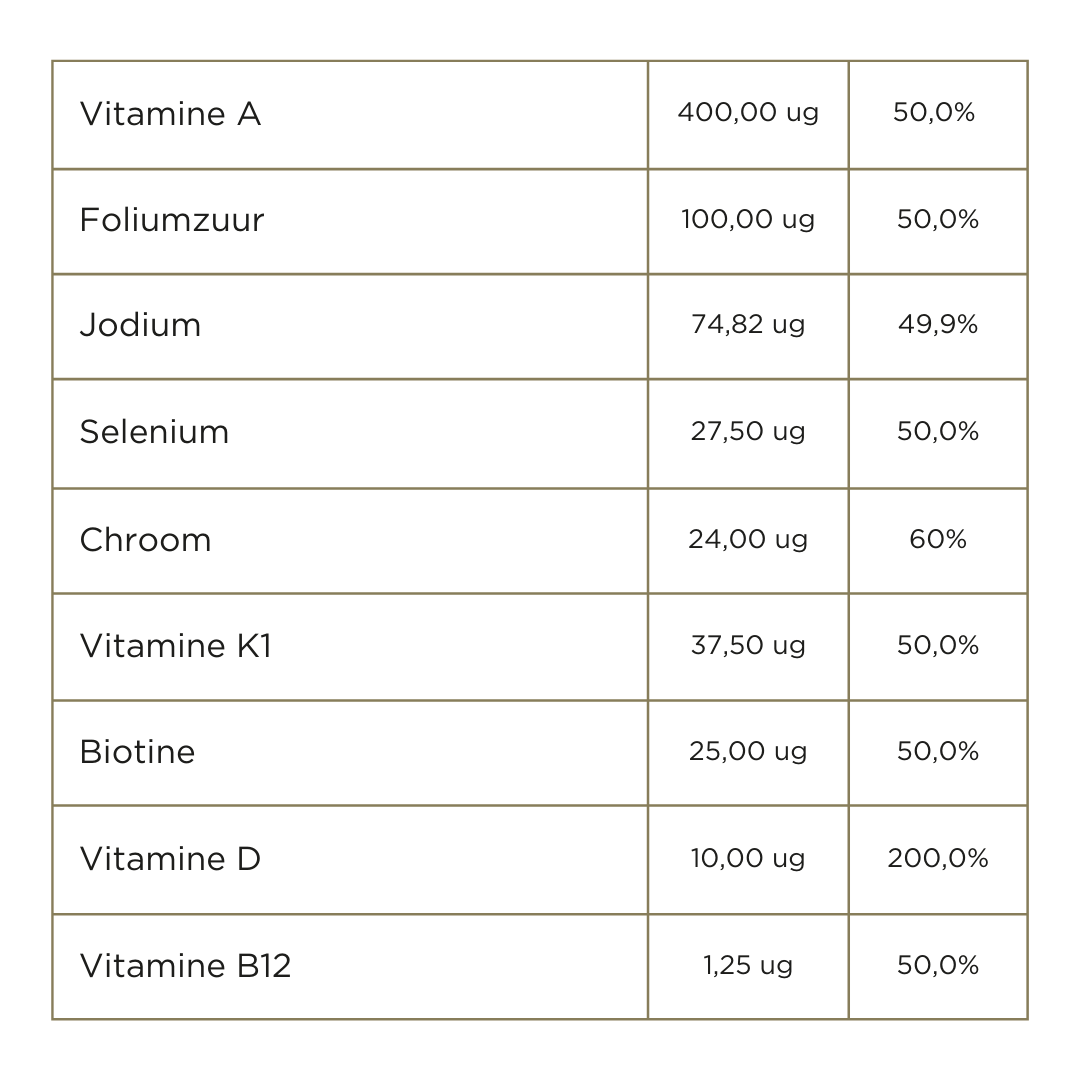The image size is (1080, 1080).
Task: Select the 37,50 ug value
Action: coord(748,646)
